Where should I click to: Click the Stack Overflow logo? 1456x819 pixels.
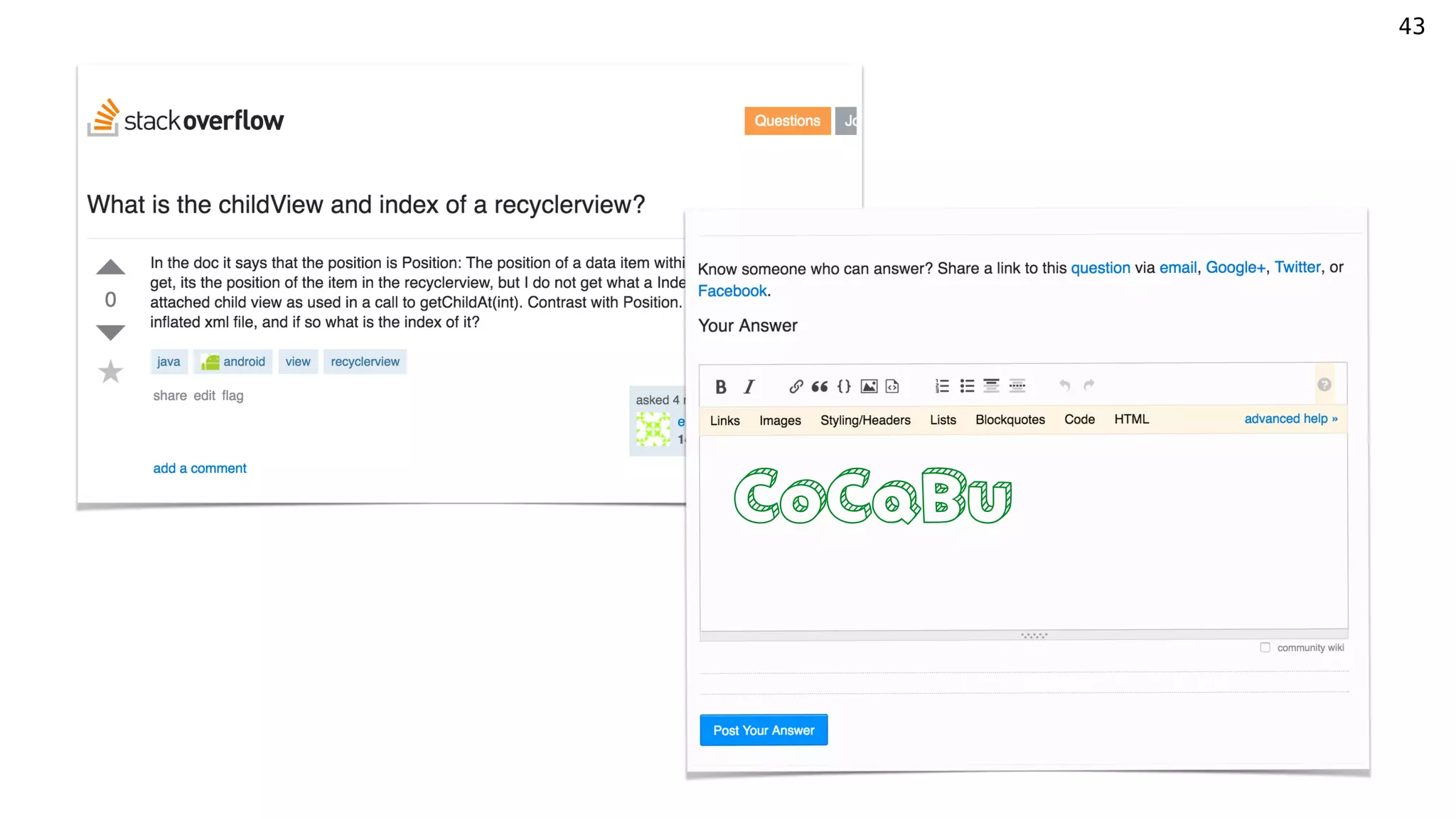(x=186, y=118)
